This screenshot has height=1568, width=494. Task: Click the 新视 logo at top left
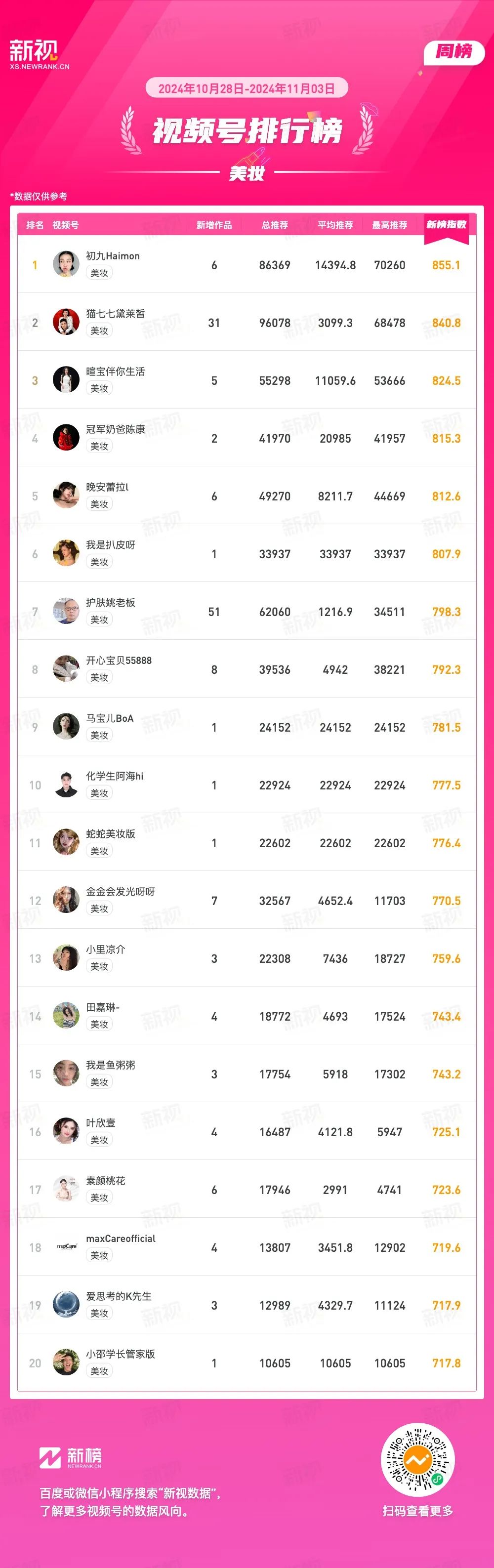40,55
